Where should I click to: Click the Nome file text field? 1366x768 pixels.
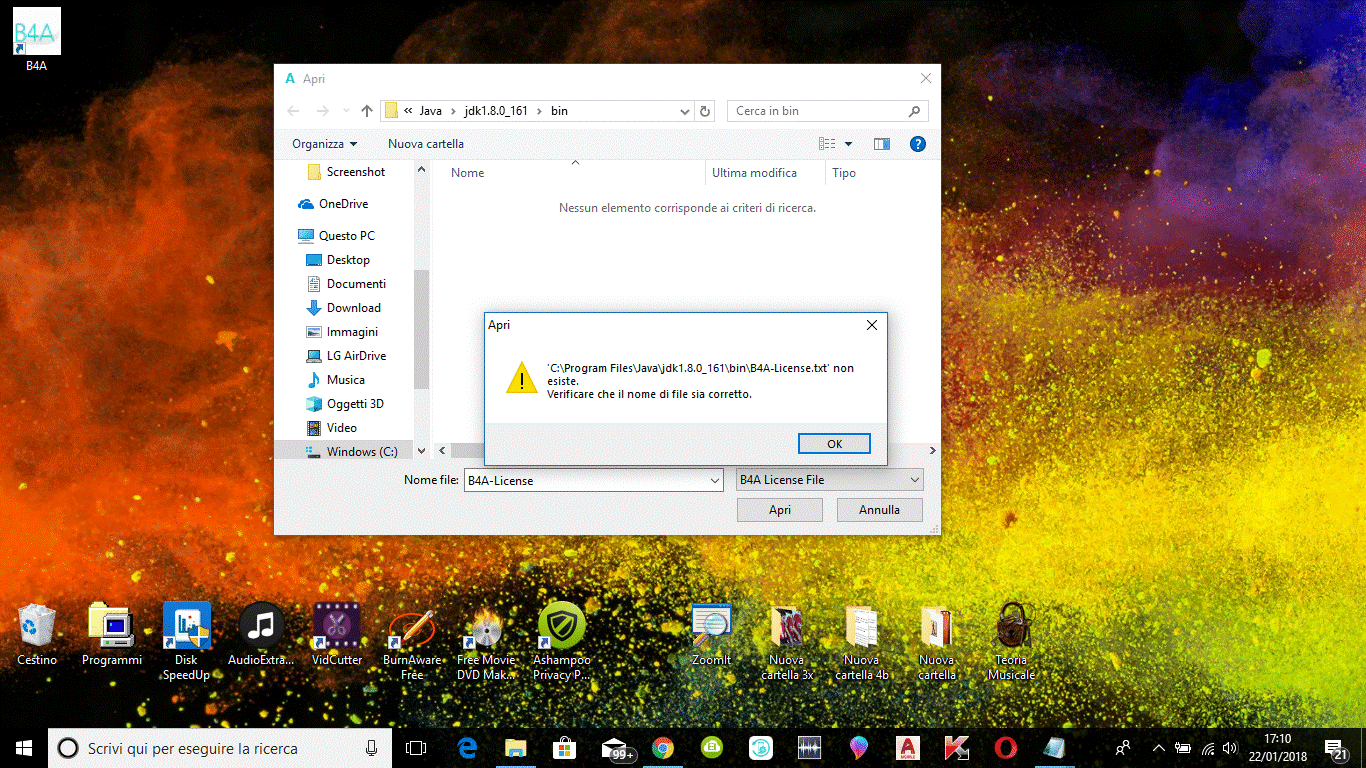click(586, 481)
